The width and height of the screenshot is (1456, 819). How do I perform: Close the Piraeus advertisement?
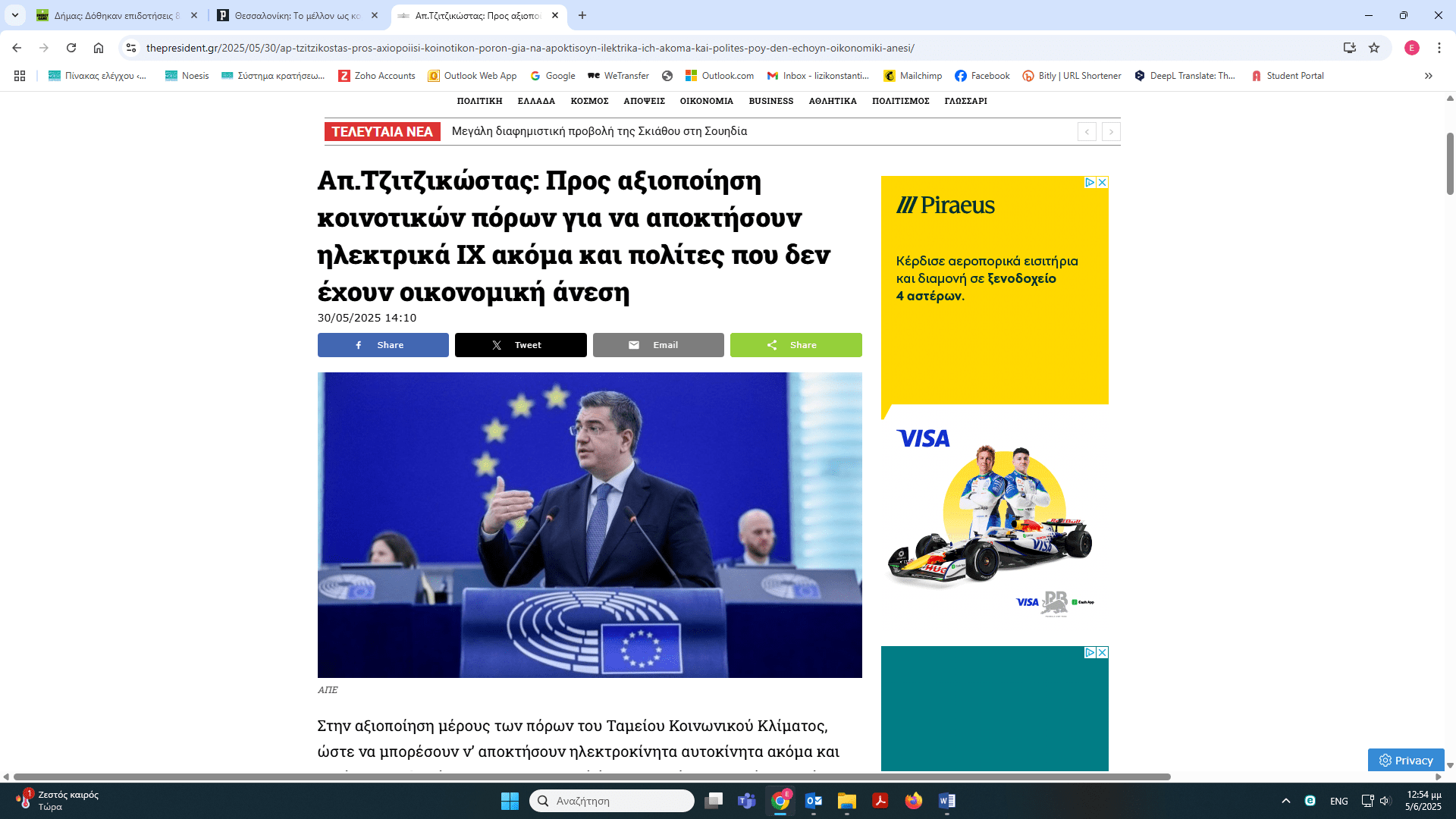coord(1103,182)
